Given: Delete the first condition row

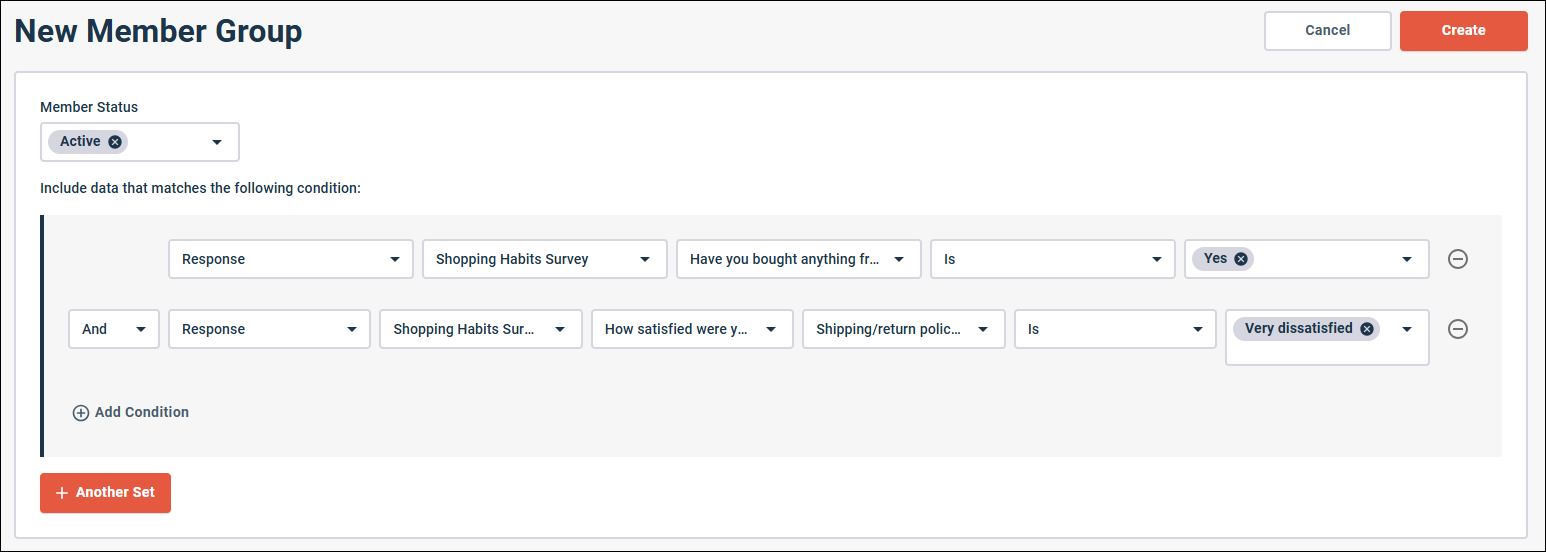Looking at the screenshot, I should 1458,259.
